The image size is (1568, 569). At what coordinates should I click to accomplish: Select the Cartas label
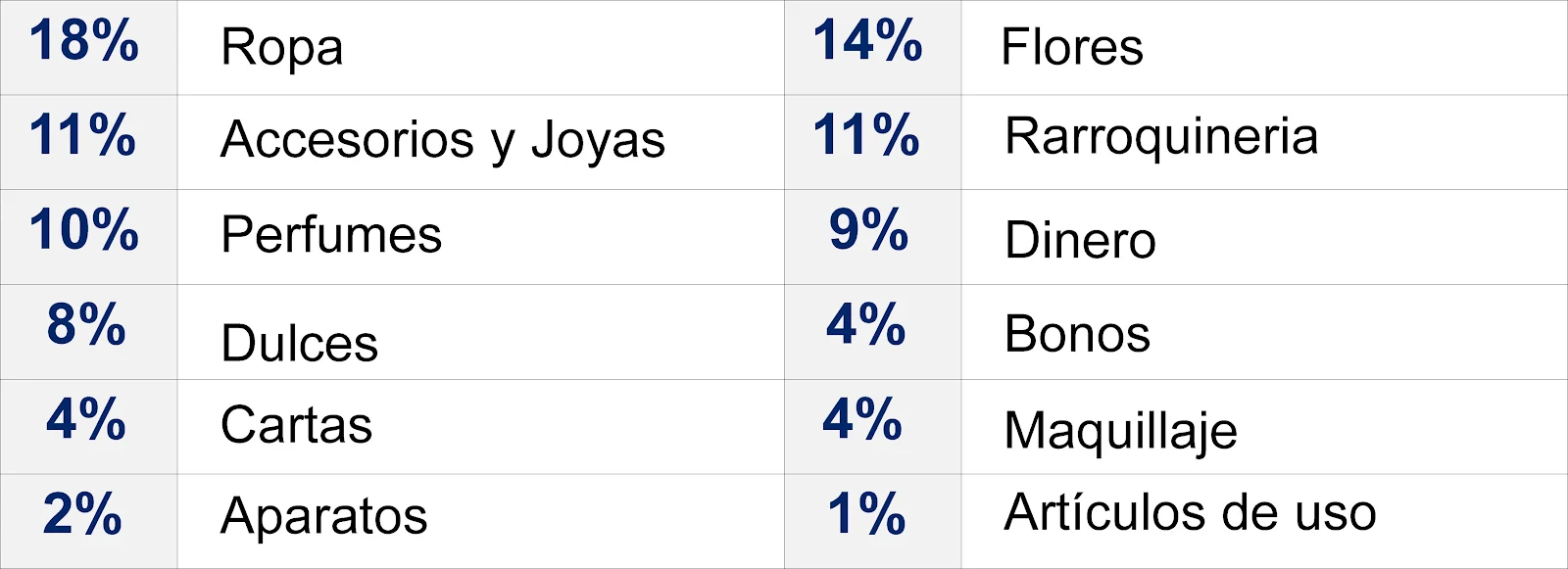(296, 425)
